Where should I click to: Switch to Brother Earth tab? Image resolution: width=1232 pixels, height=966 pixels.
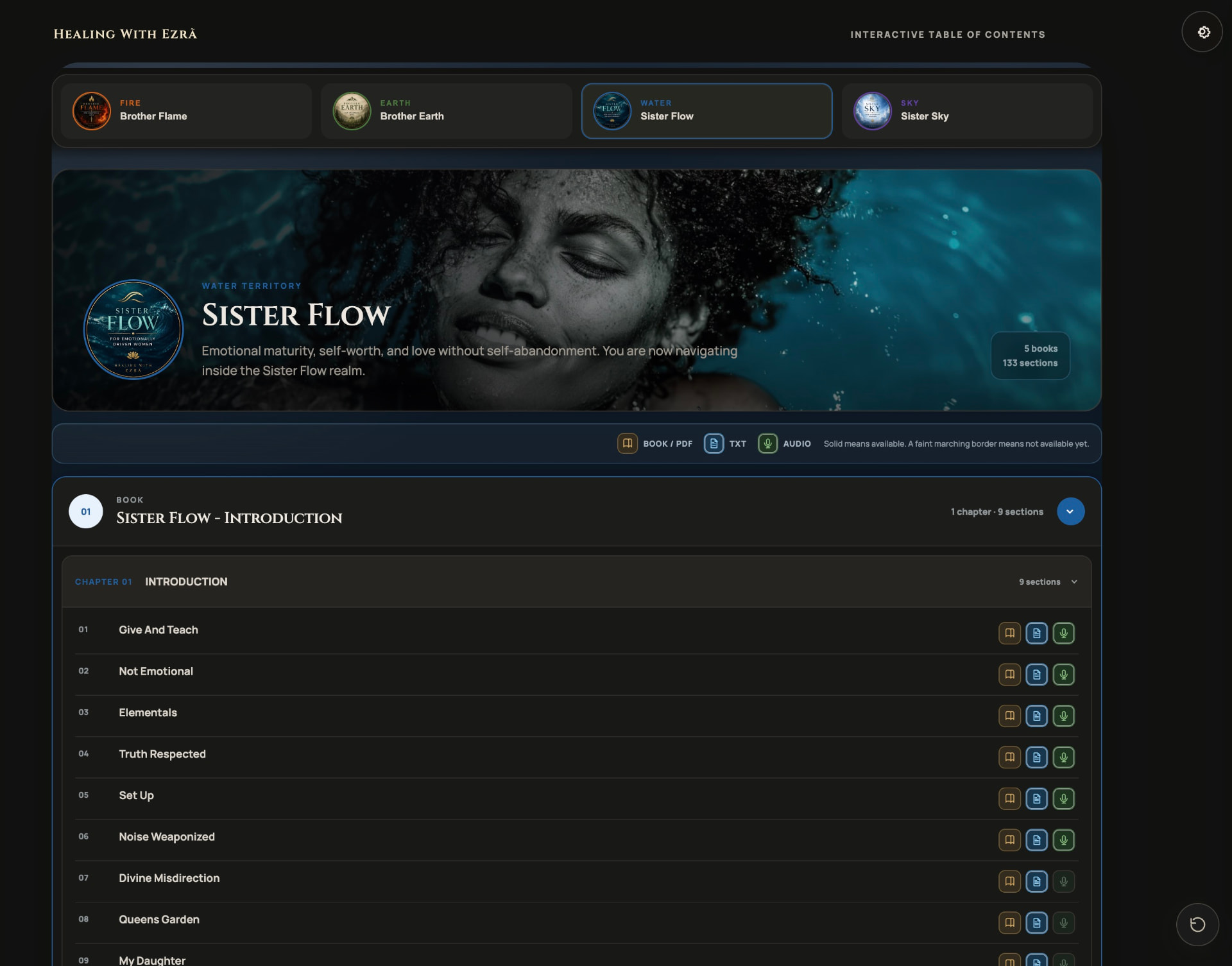pyautogui.click(x=447, y=111)
